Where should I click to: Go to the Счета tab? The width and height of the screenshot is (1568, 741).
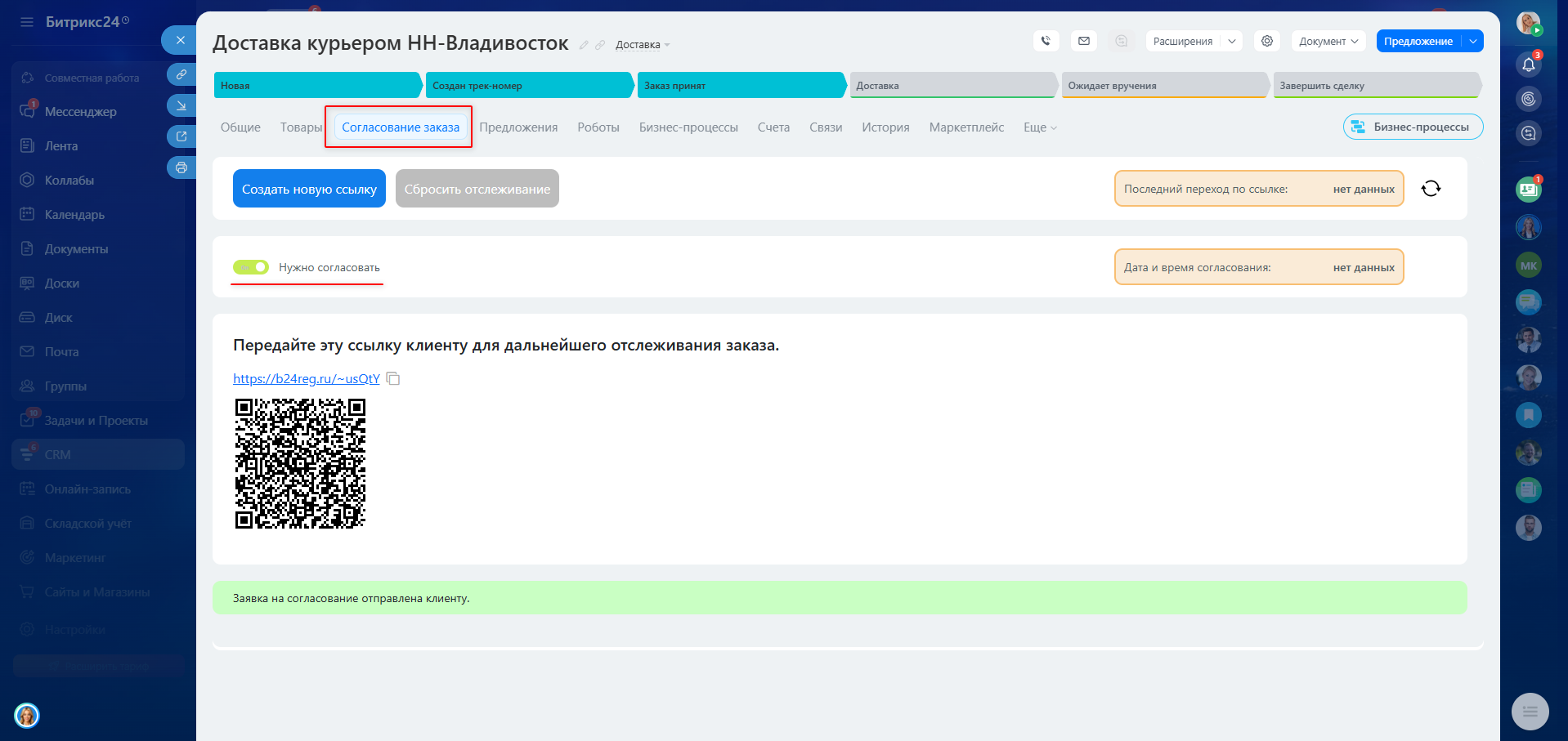pyautogui.click(x=773, y=127)
